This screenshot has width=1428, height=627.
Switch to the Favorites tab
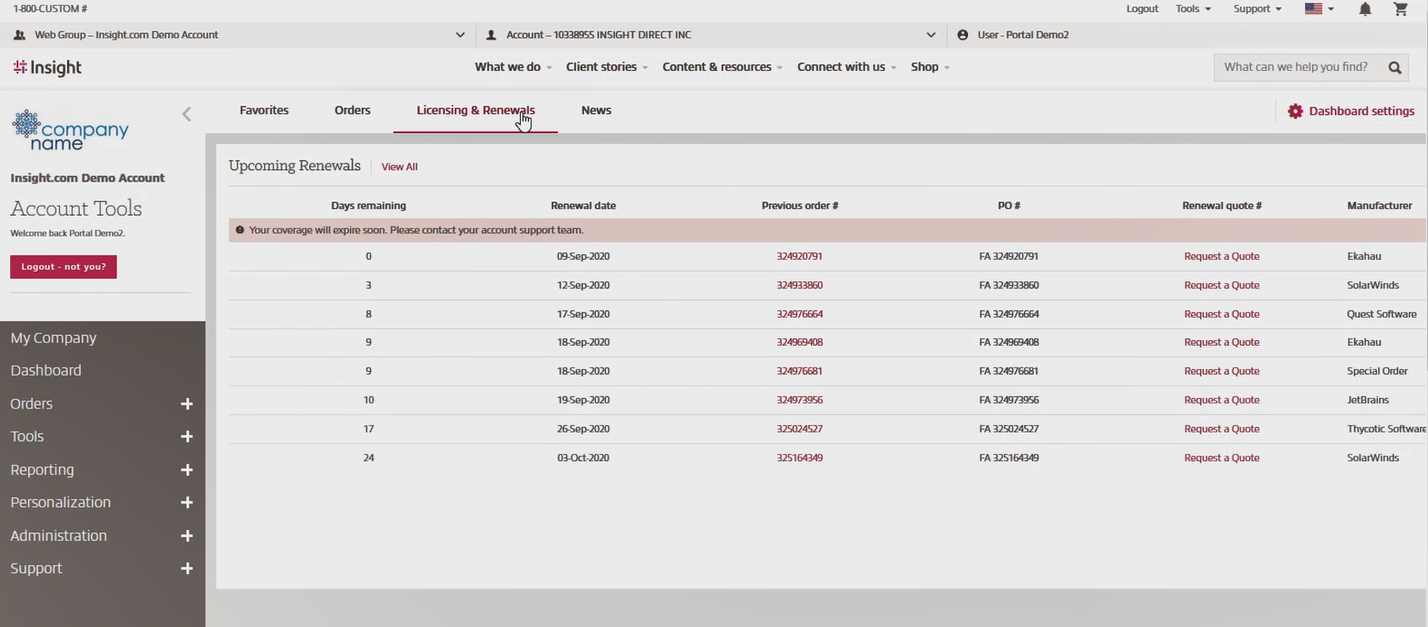pyautogui.click(x=264, y=110)
